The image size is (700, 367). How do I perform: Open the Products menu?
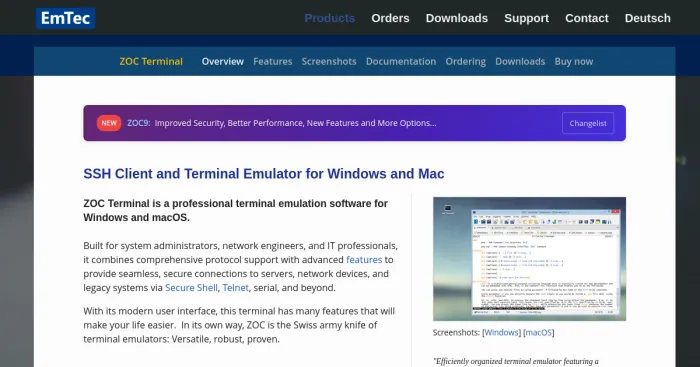[329, 18]
